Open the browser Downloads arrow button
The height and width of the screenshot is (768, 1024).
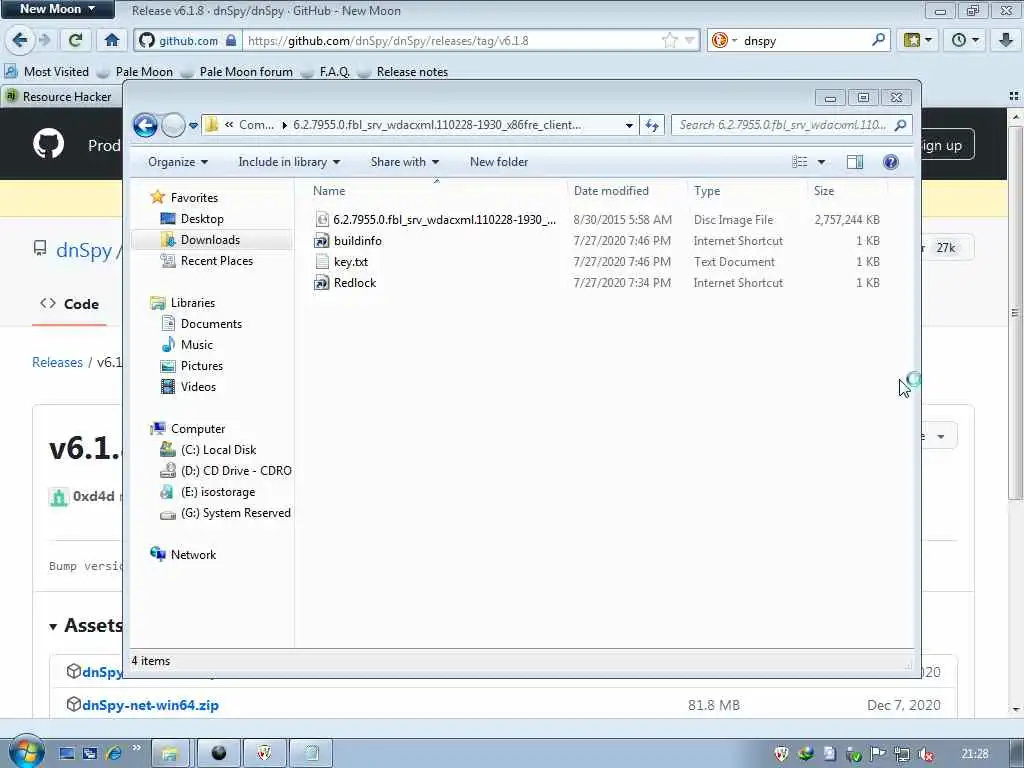[1006, 40]
